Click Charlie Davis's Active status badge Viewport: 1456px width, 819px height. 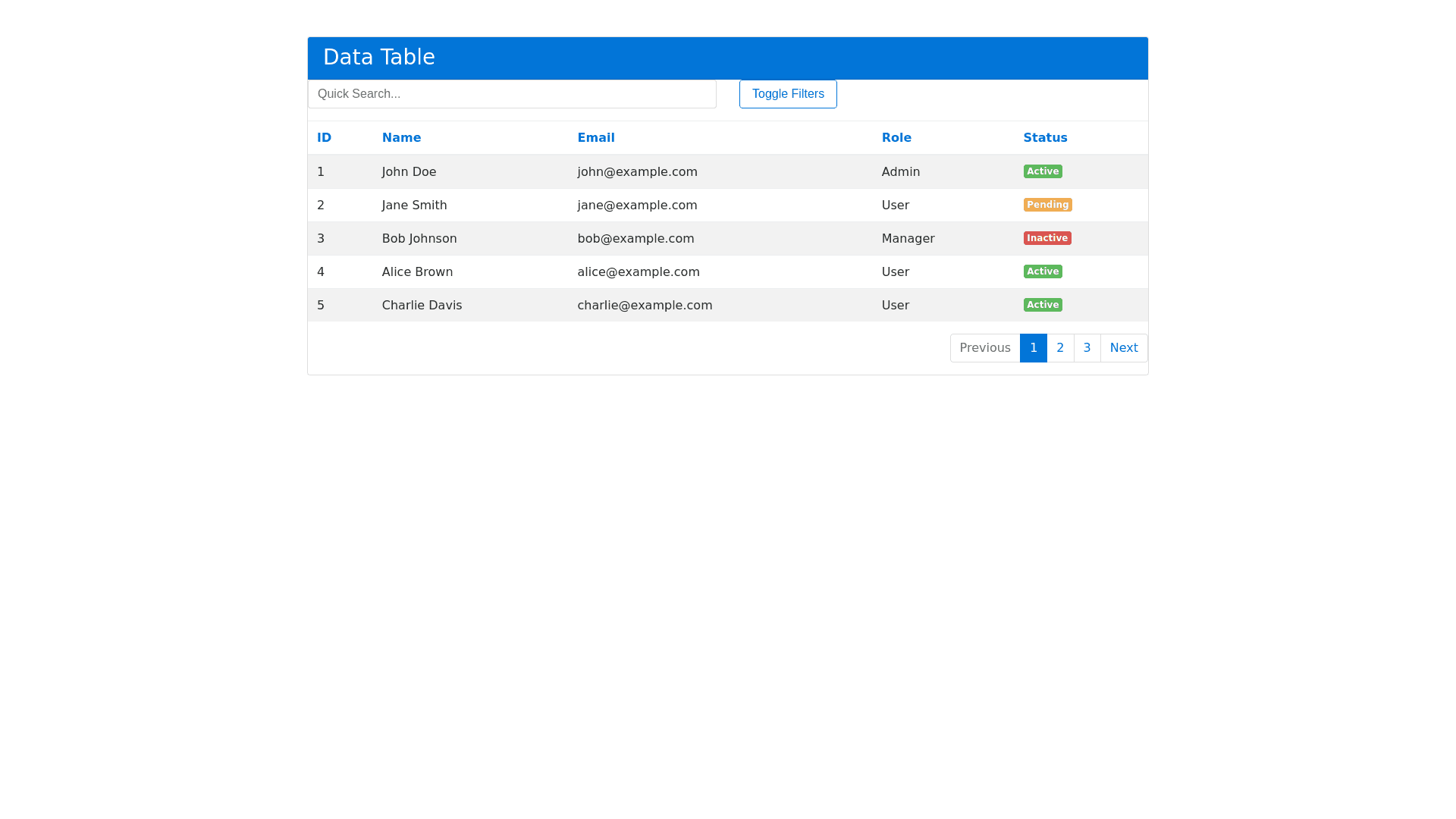coord(1043,305)
